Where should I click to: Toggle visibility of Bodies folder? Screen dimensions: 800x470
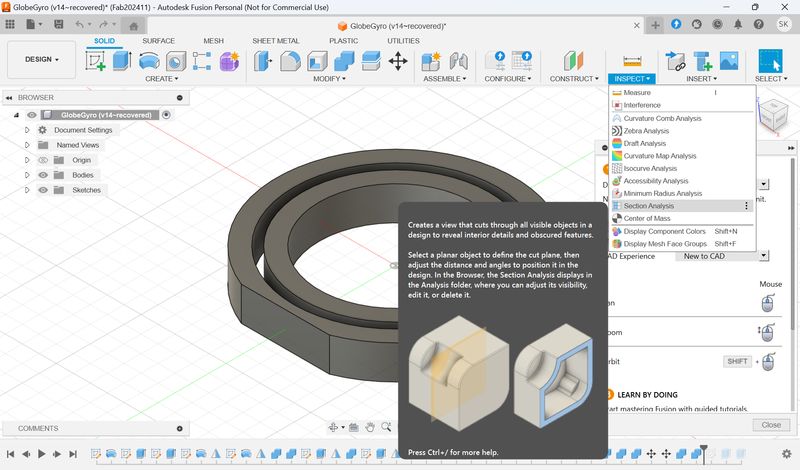click(43, 175)
